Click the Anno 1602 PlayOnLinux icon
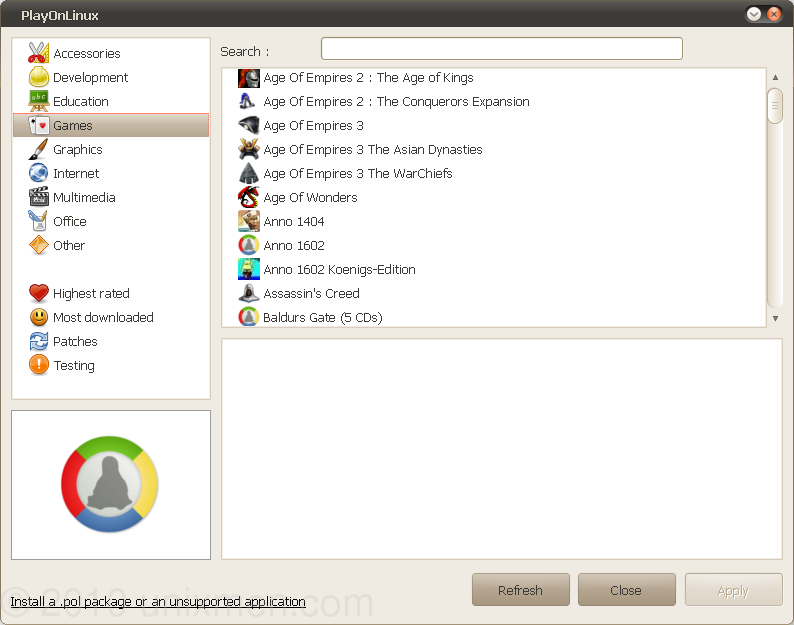 pyautogui.click(x=249, y=245)
